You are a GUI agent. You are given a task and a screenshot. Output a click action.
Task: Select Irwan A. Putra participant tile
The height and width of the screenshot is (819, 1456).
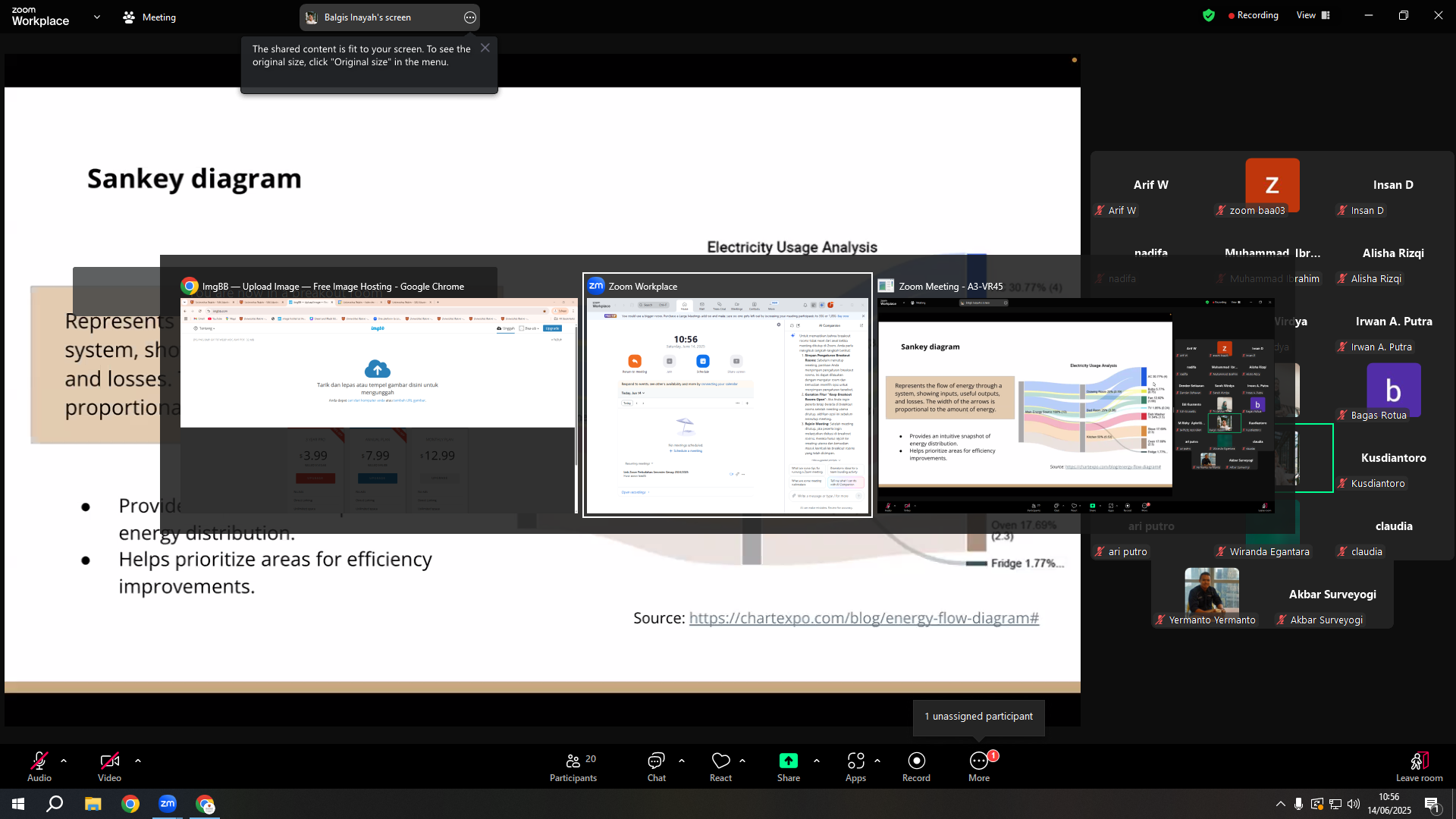(x=1394, y=322)
